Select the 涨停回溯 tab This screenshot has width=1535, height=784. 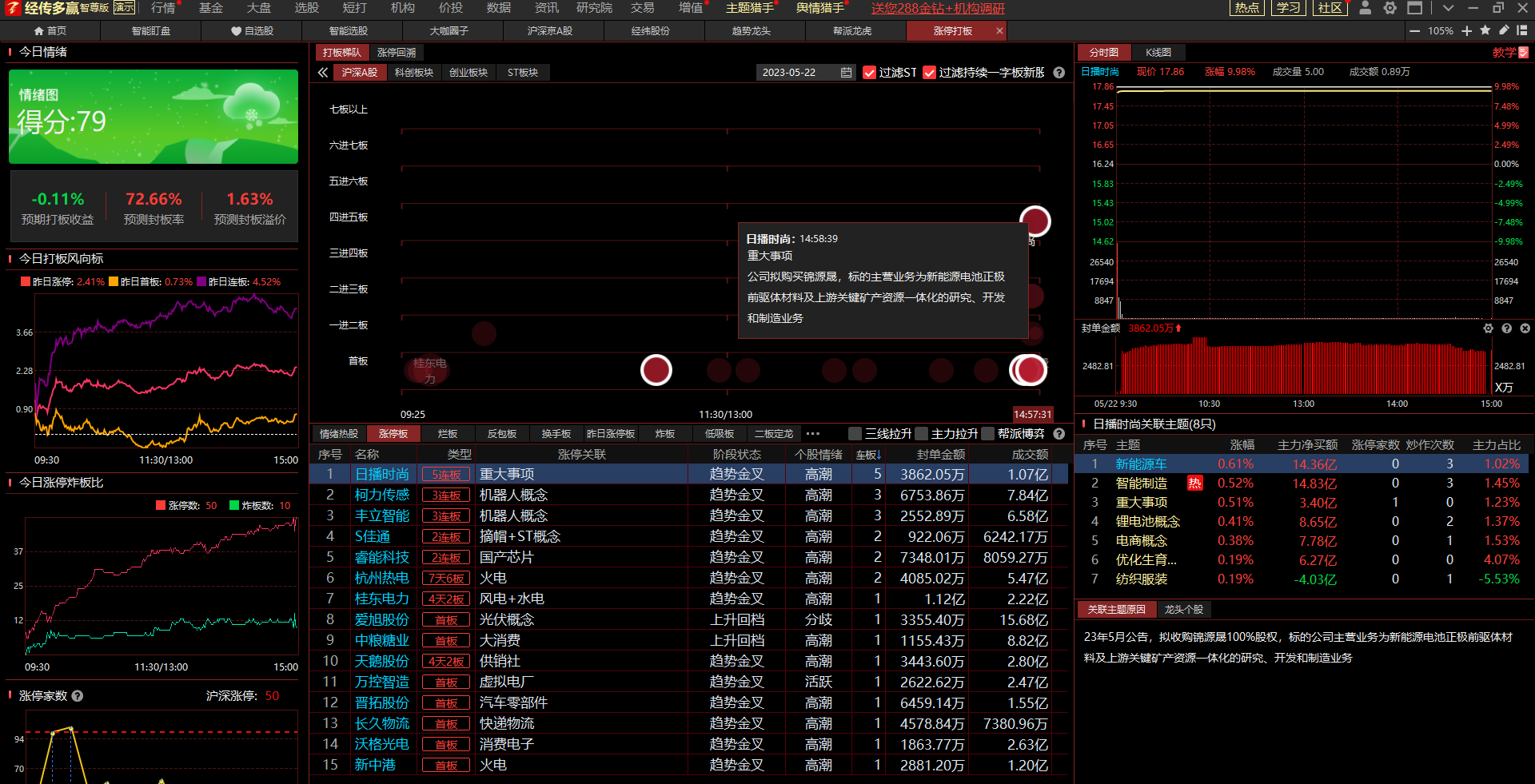pos(397,53)
